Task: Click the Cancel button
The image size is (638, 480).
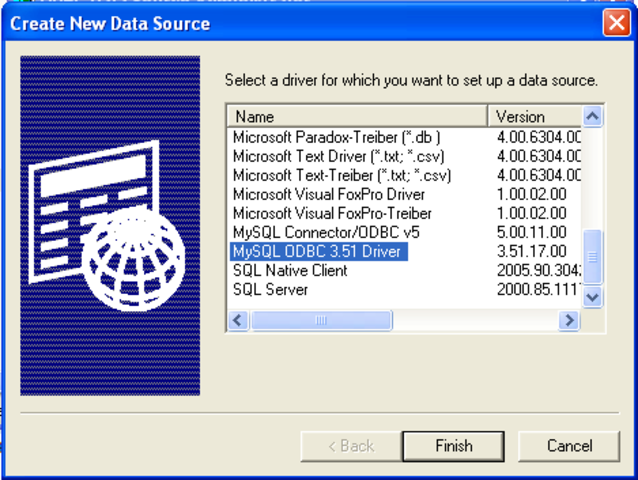Action: point(569,446)
